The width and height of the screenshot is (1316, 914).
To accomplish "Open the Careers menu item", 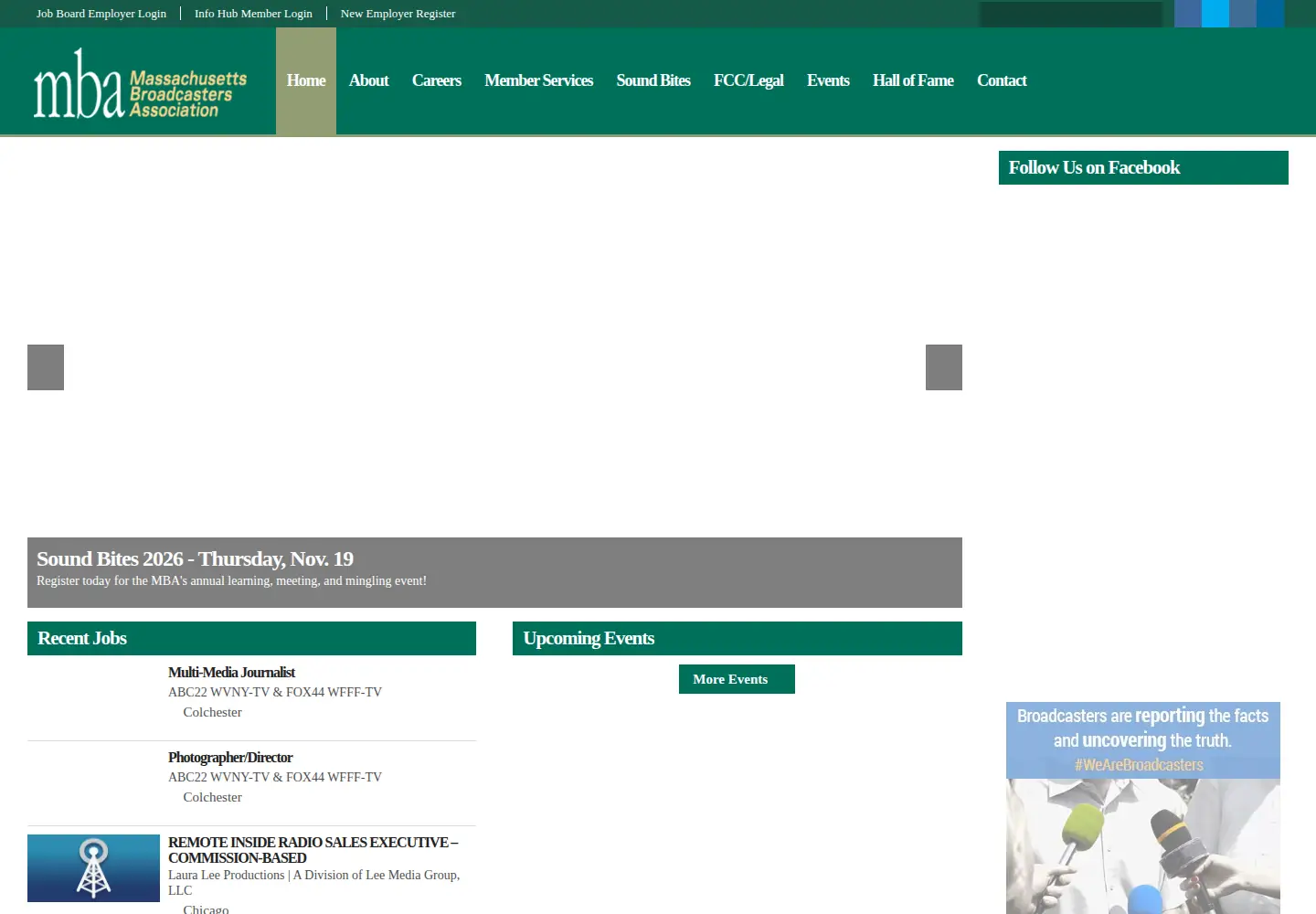I will 437,80.
